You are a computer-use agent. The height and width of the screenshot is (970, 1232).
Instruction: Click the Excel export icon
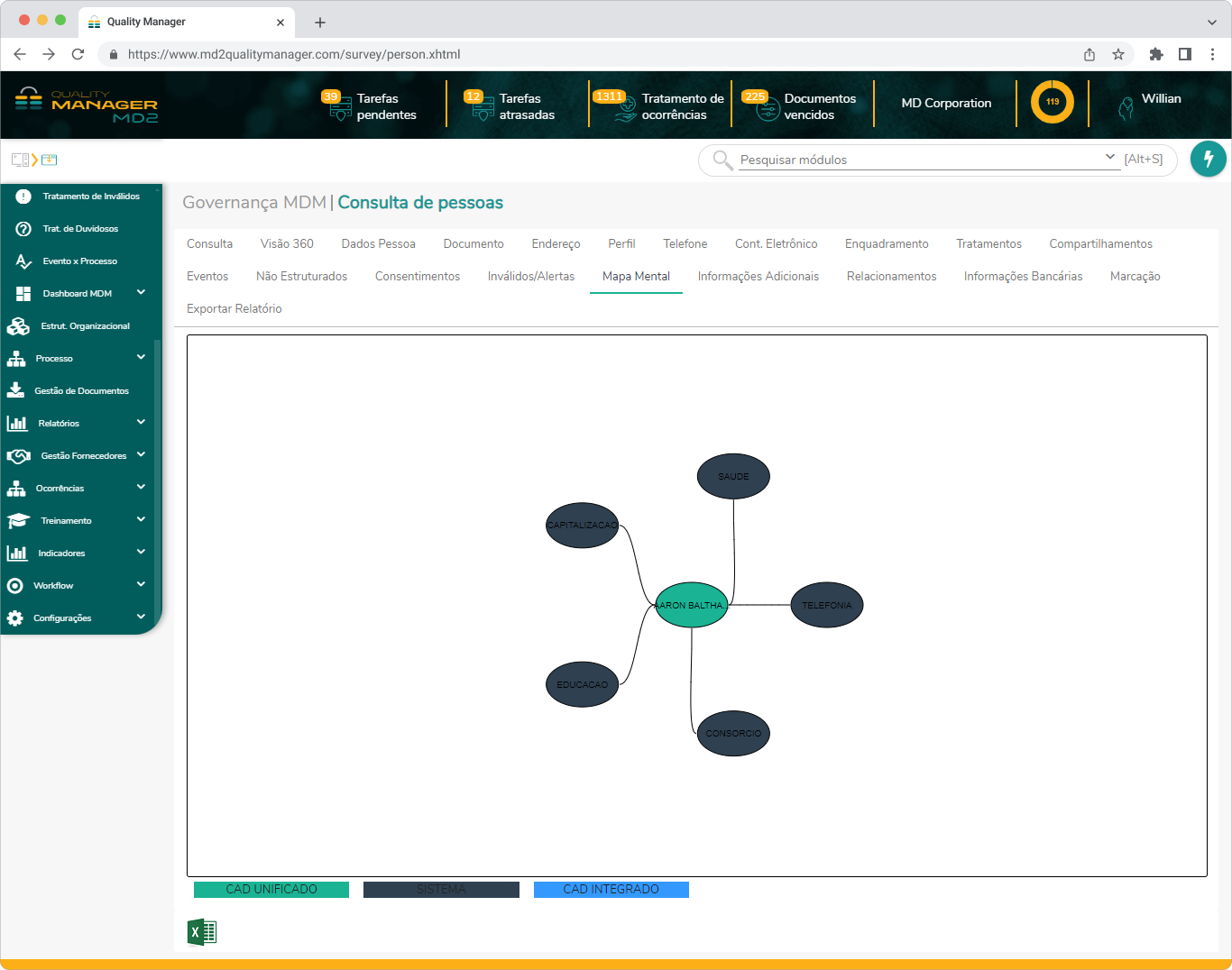(202, 931)
